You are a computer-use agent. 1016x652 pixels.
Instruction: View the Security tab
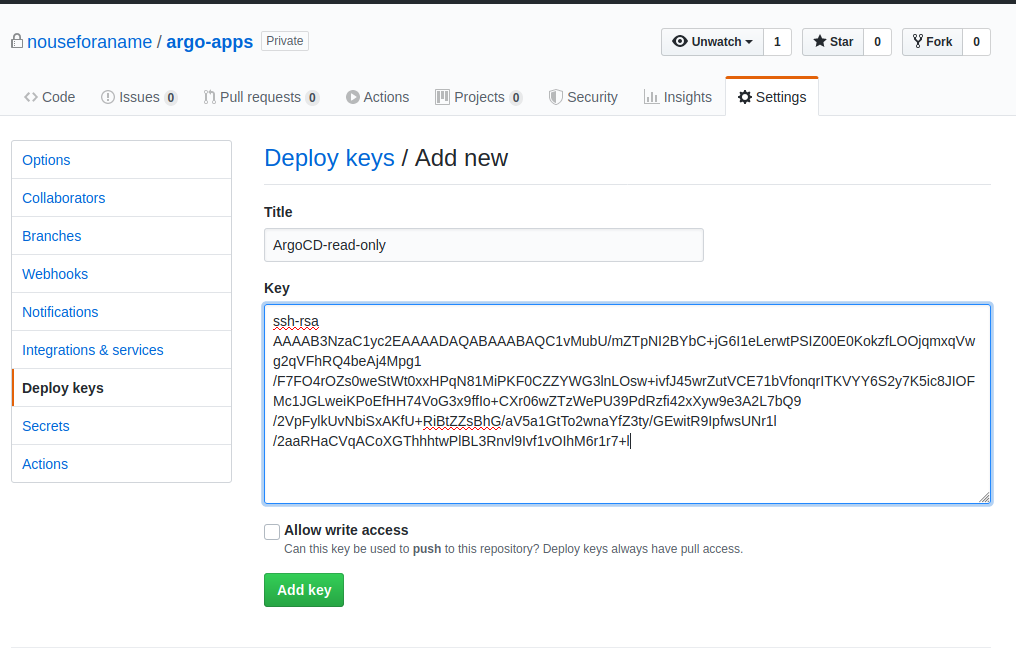pyautogui.click(x=583, y=97)
